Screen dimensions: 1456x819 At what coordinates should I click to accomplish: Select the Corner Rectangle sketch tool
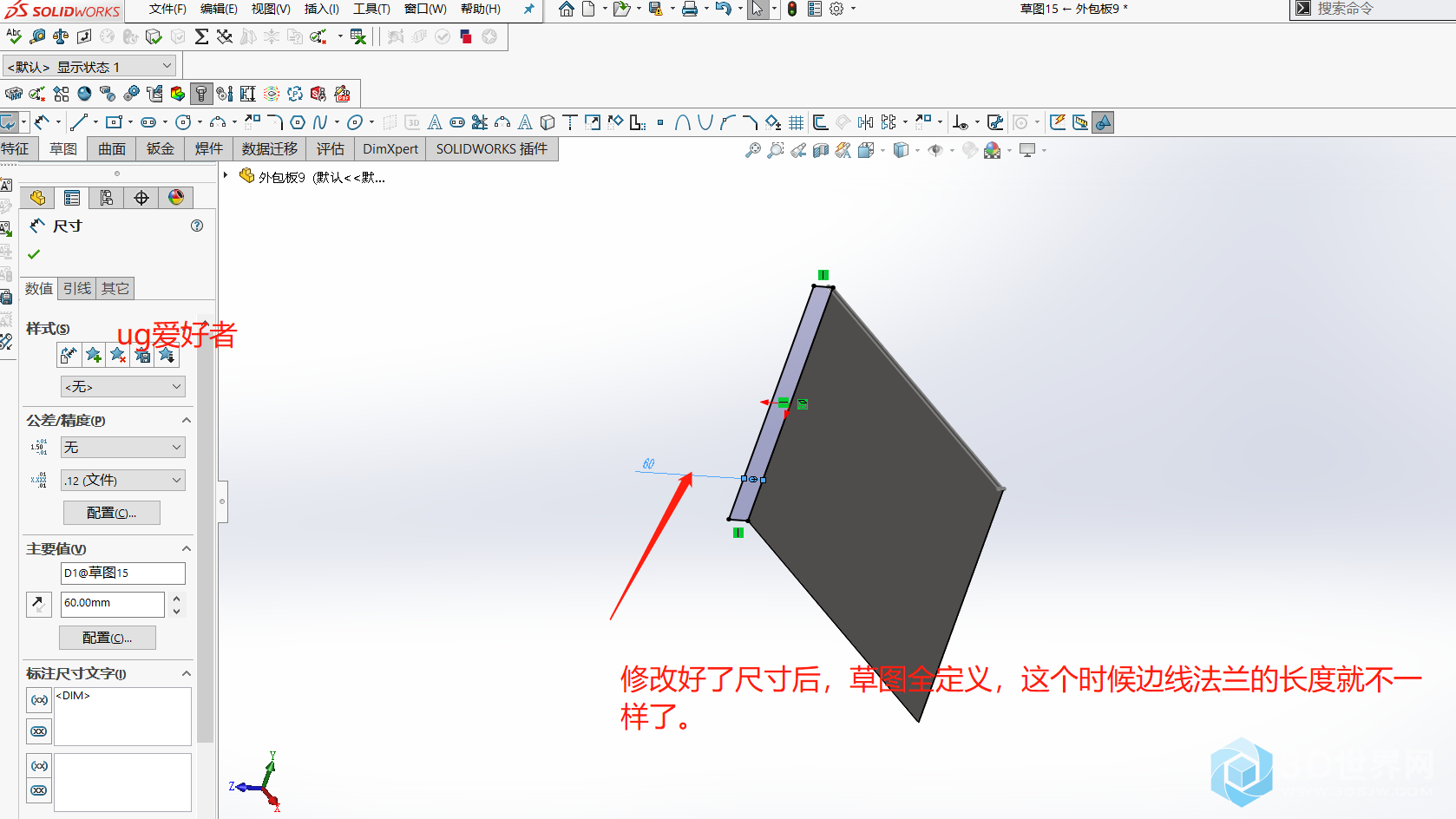(114, 122)
